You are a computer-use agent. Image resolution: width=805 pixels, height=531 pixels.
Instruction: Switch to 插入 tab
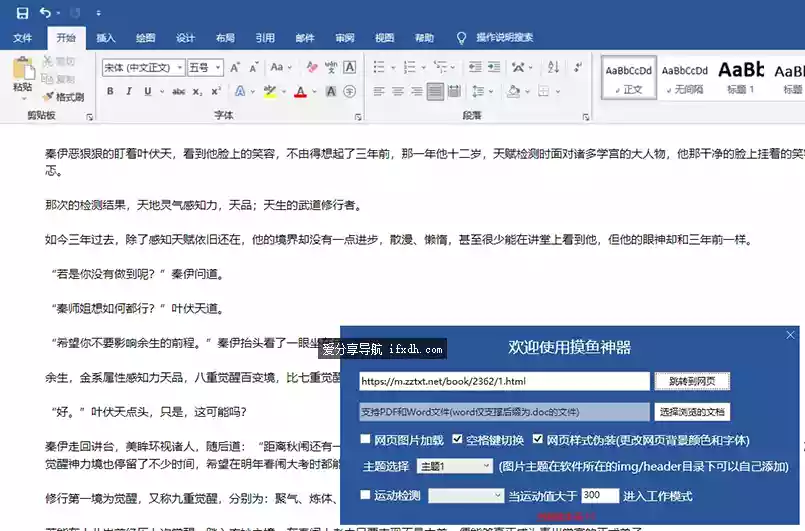click(x=106, y=37)
